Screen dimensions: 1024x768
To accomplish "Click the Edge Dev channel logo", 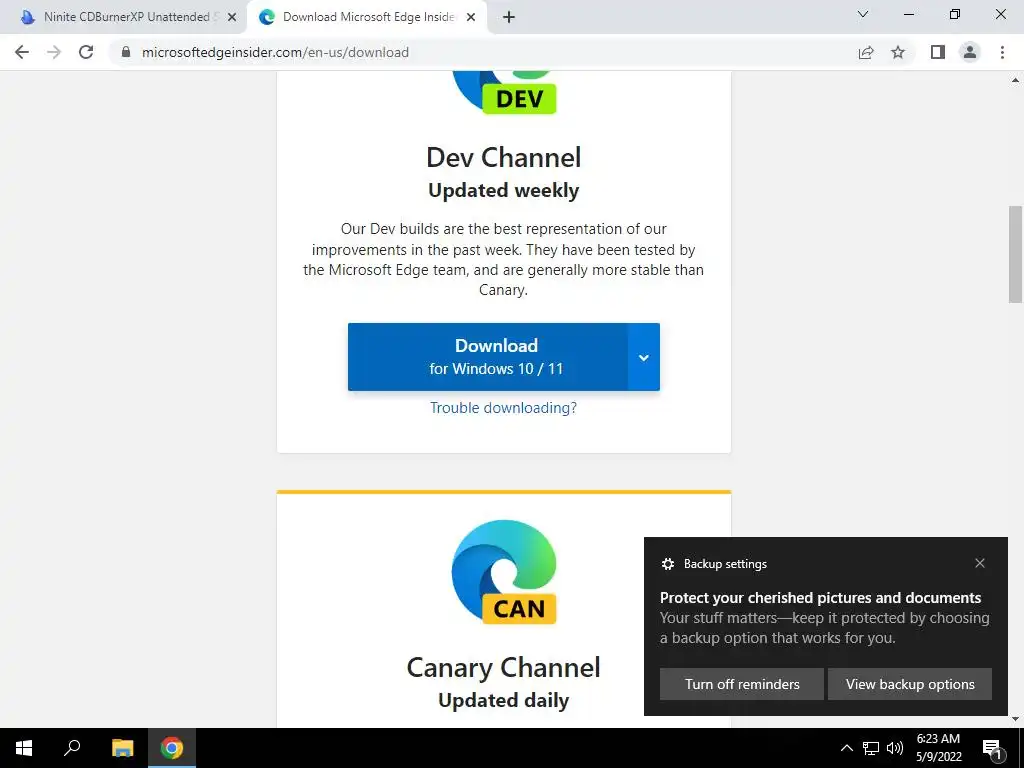I will pos(504,92).
